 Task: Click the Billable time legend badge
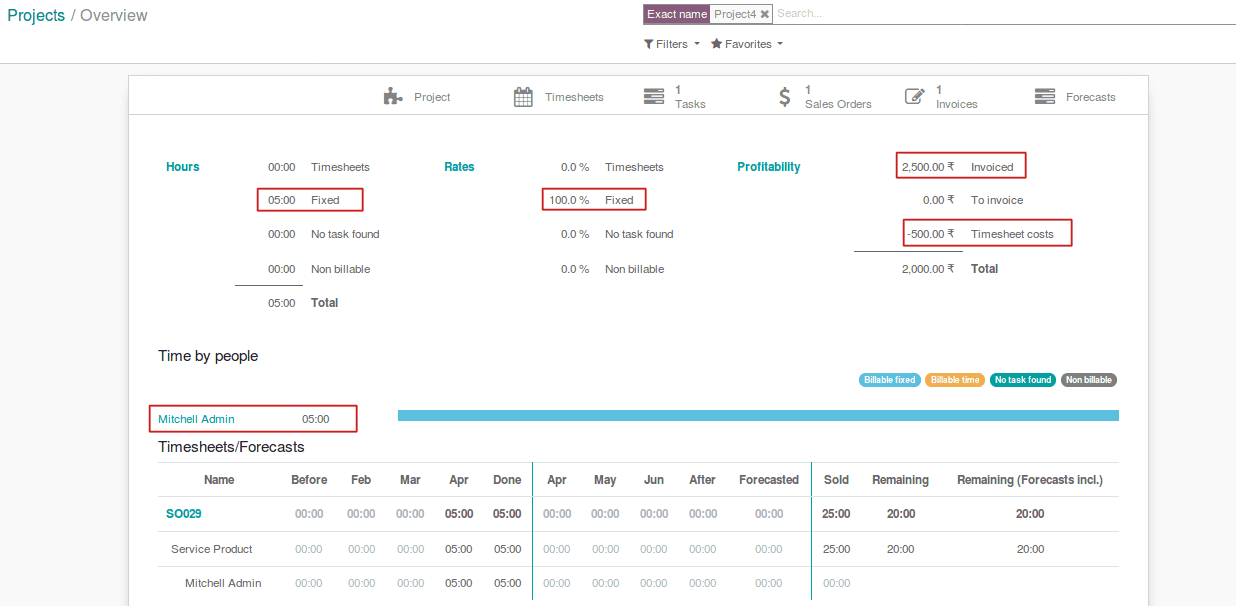955,380
